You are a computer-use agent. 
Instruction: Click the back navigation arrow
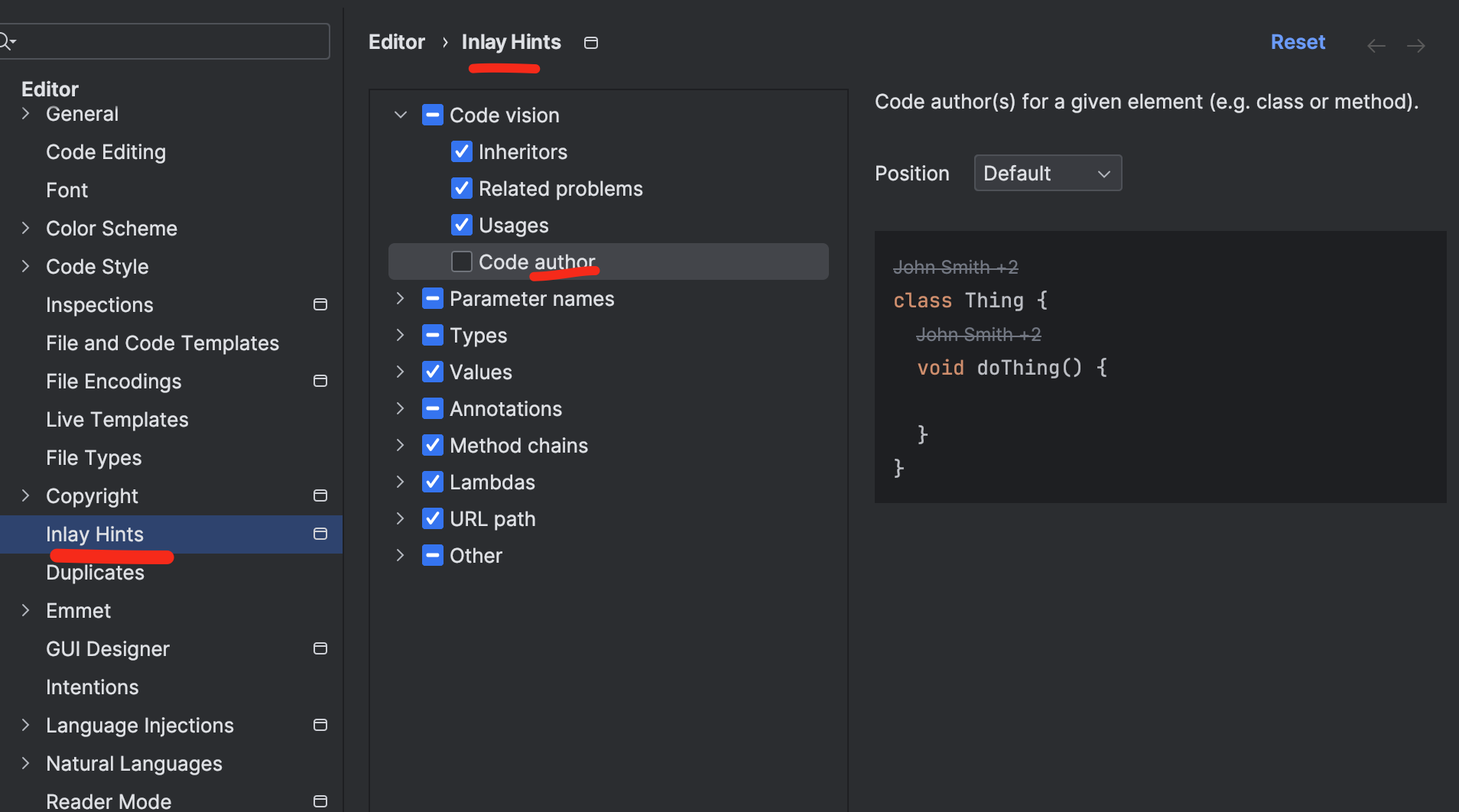(1376, 46)
